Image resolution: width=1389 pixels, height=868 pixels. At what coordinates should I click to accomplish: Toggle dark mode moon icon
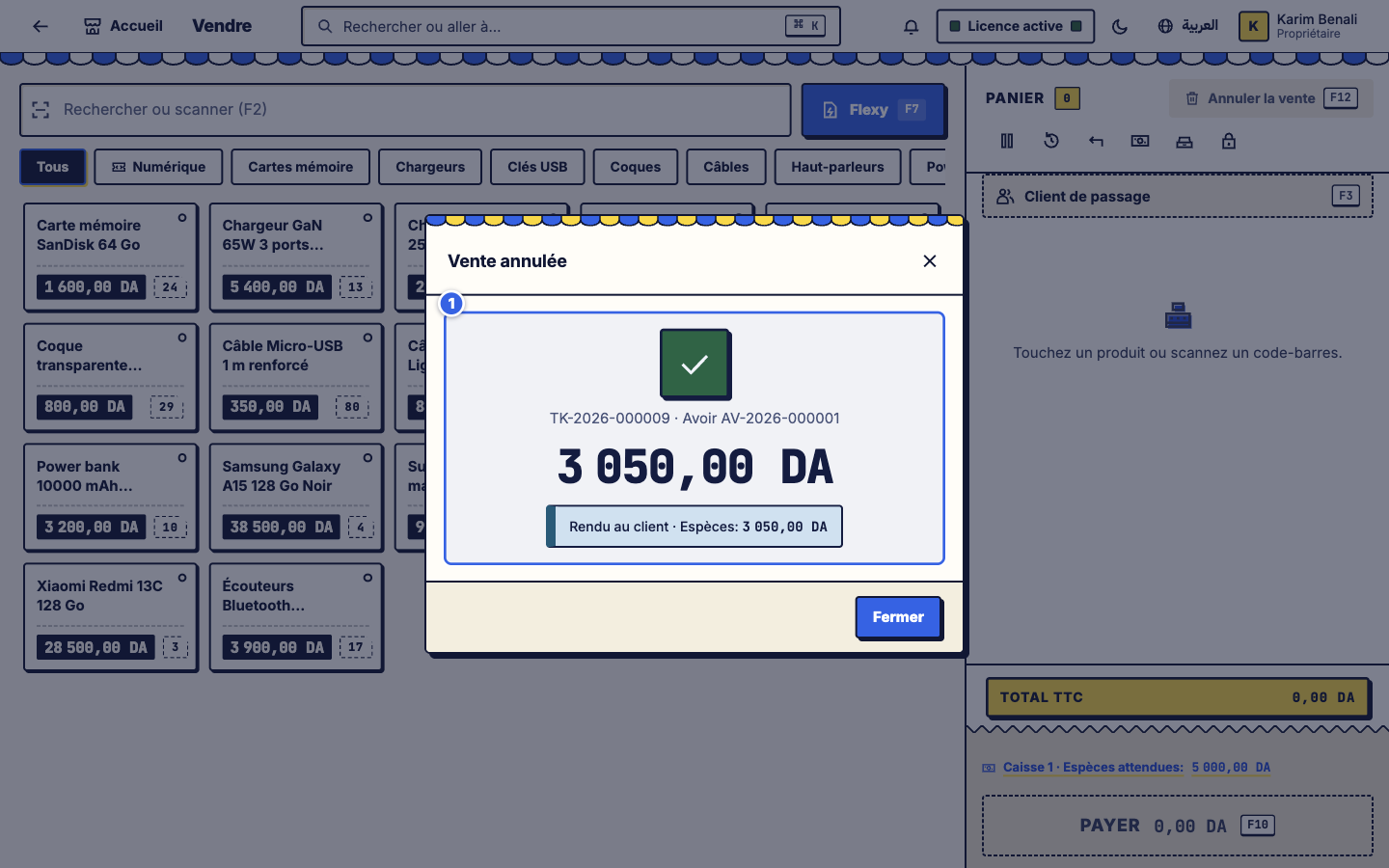point(1120,26)
